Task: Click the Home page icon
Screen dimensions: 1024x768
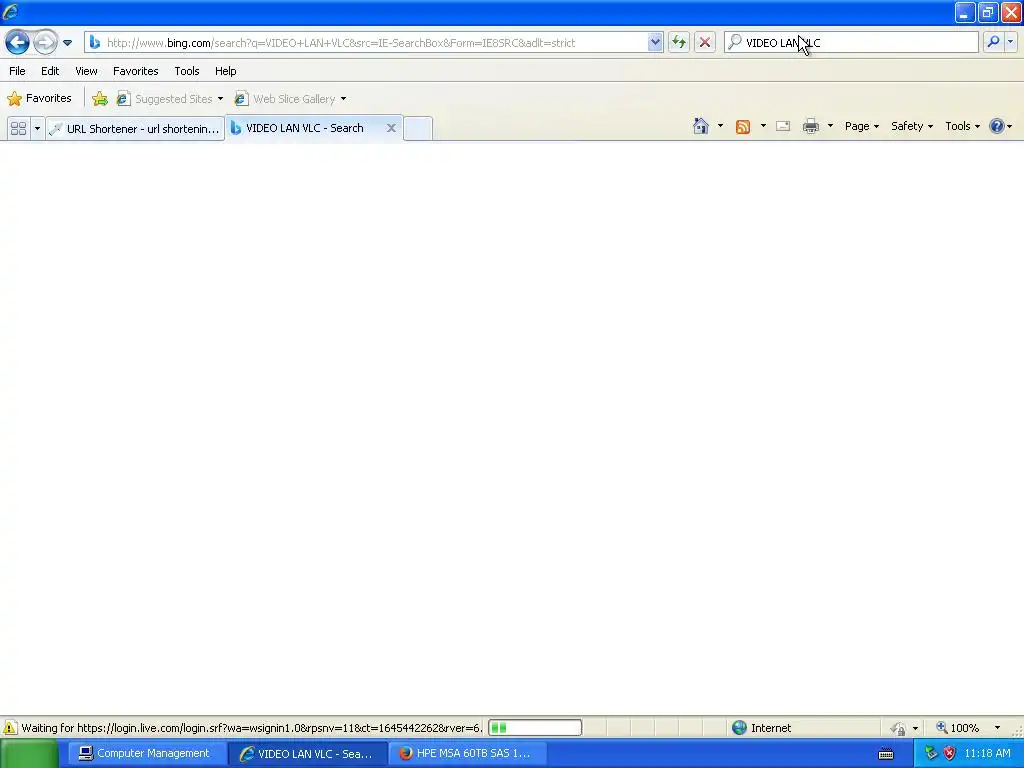Action: [x=701, y=126]
